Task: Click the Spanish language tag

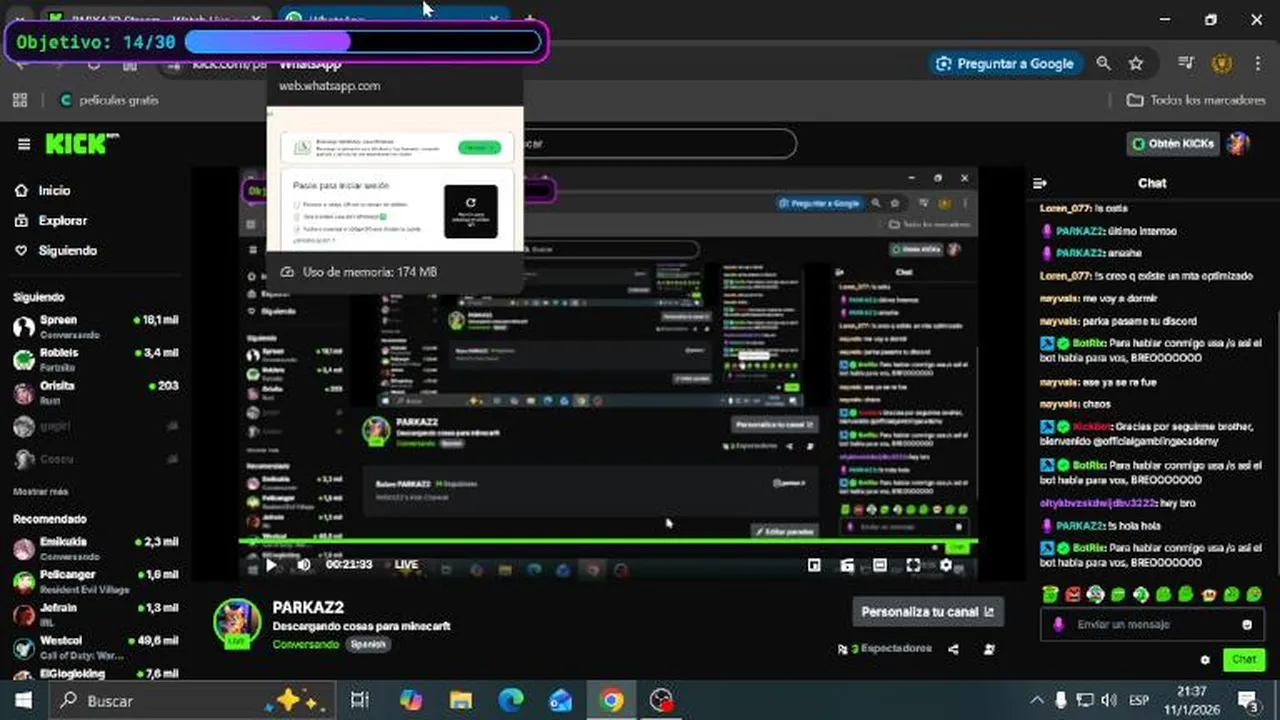Action: [x=368, y=644]
